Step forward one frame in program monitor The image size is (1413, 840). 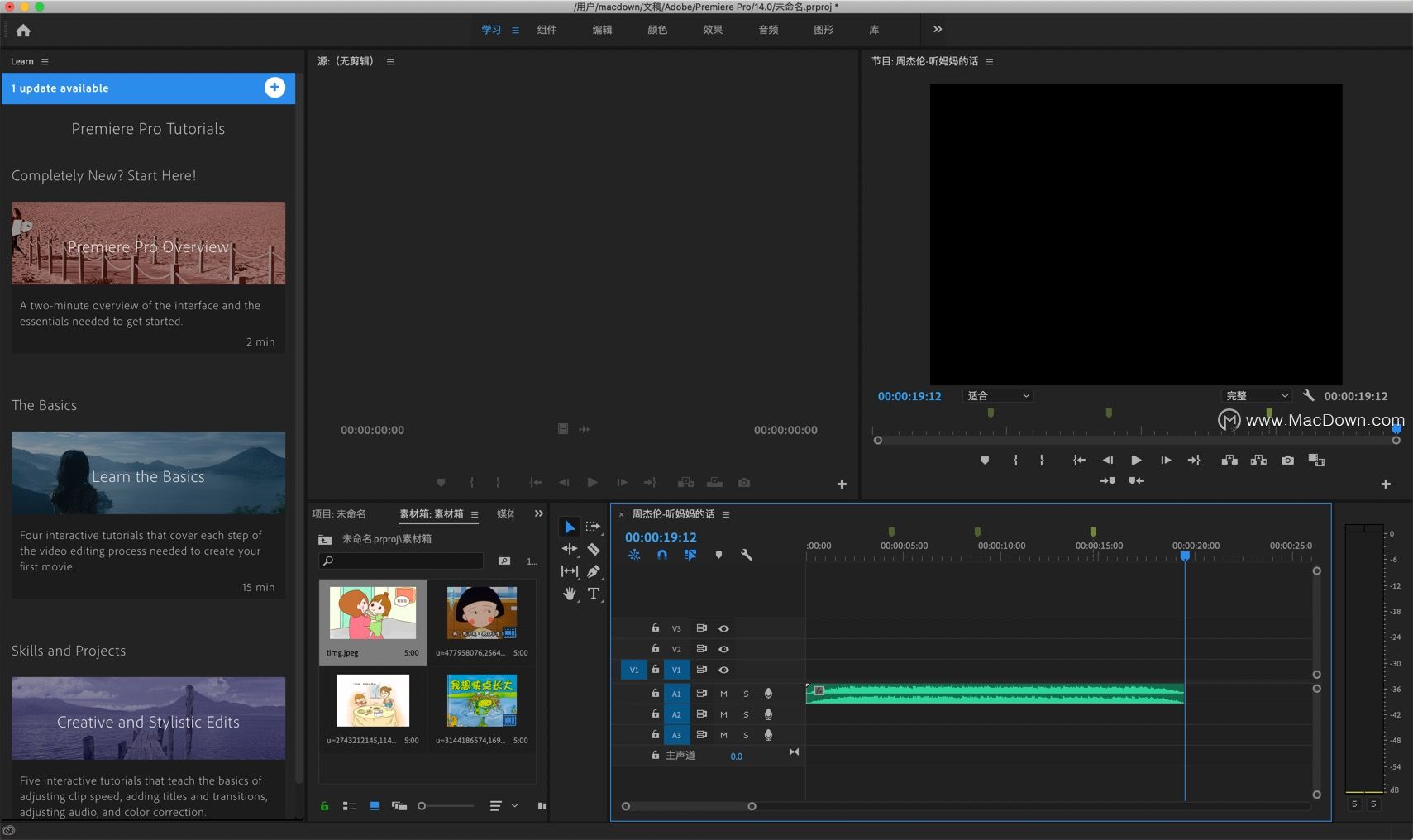tap(1166, 461)
